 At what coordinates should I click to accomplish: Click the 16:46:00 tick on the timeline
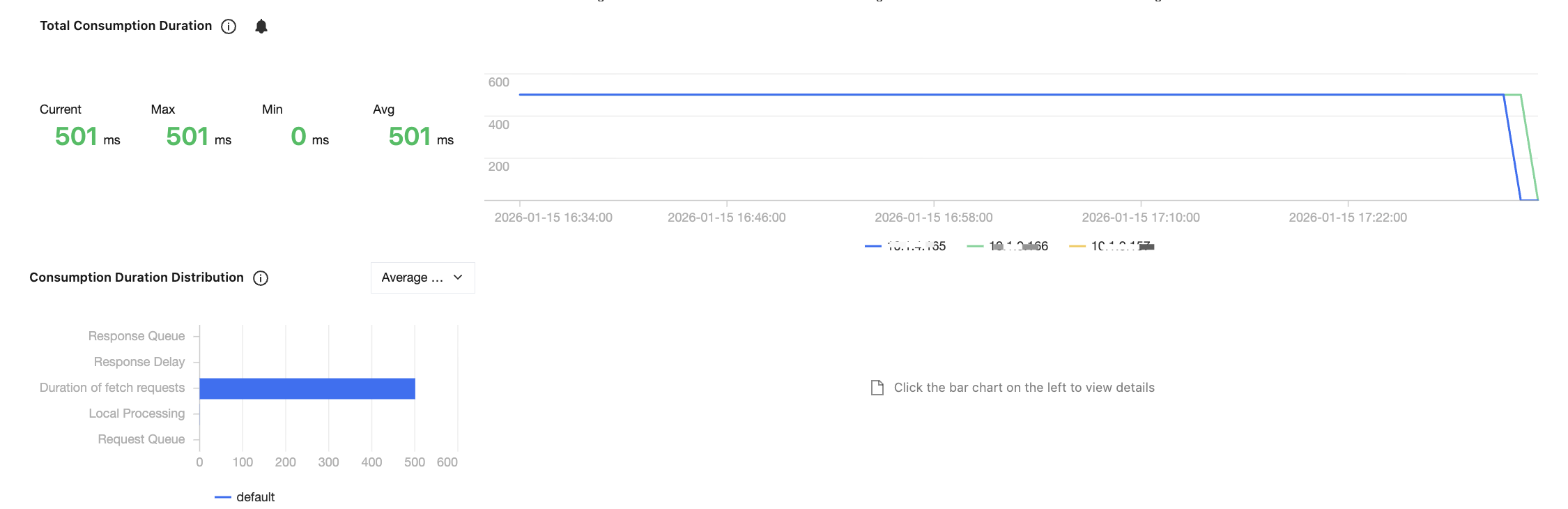[x=726, y=218]
